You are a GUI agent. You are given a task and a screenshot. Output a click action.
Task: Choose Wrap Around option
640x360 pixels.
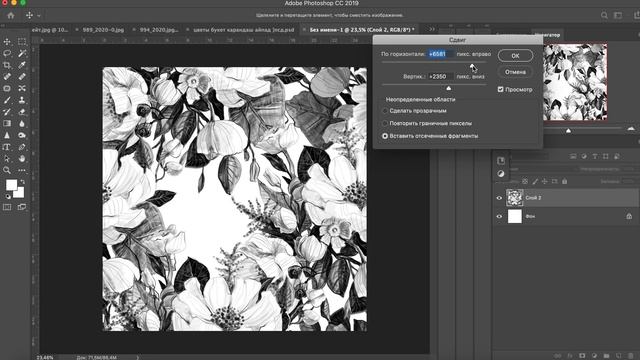[385, 136]
